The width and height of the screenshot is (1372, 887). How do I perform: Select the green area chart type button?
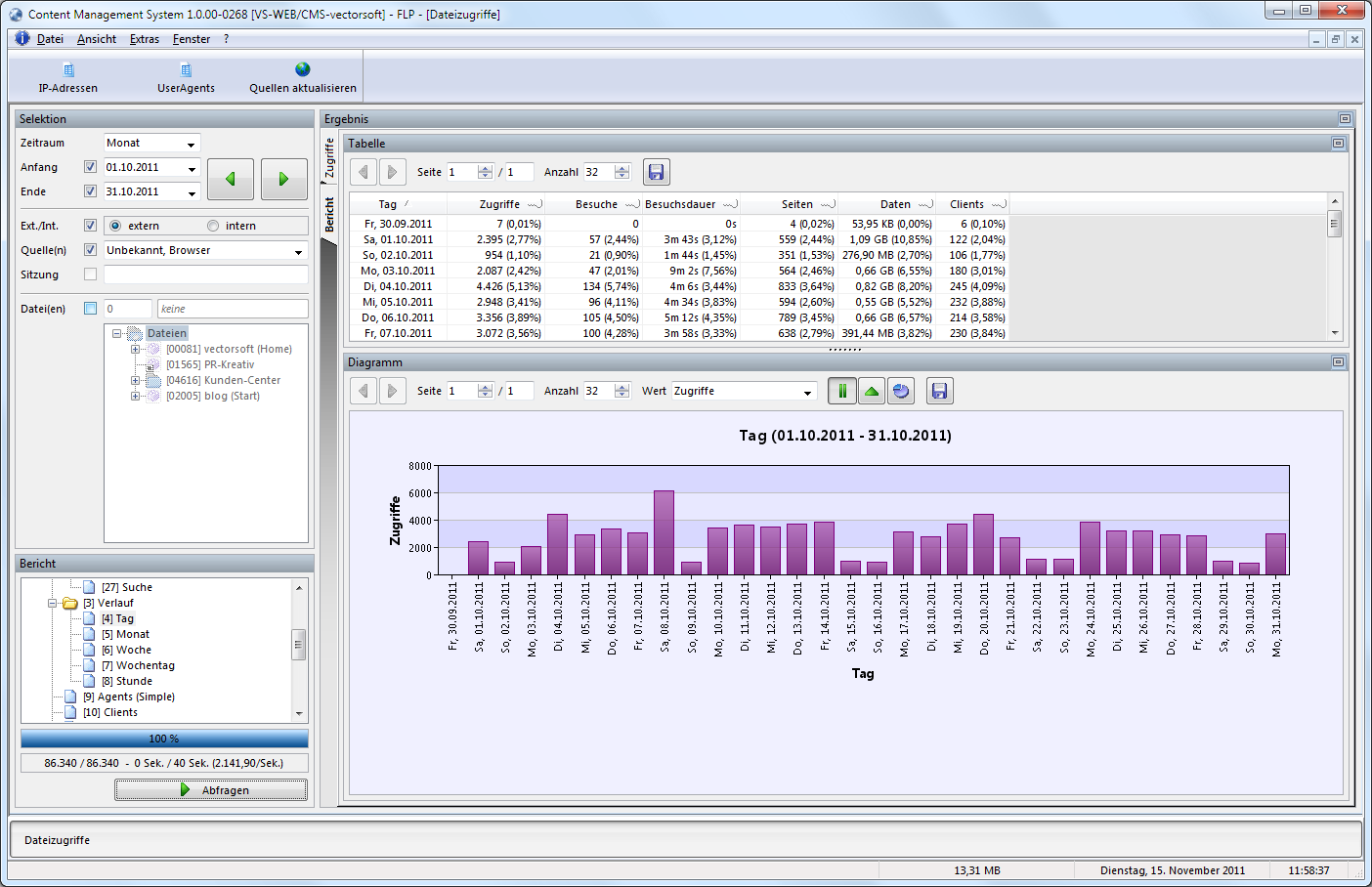coord(872,391)
